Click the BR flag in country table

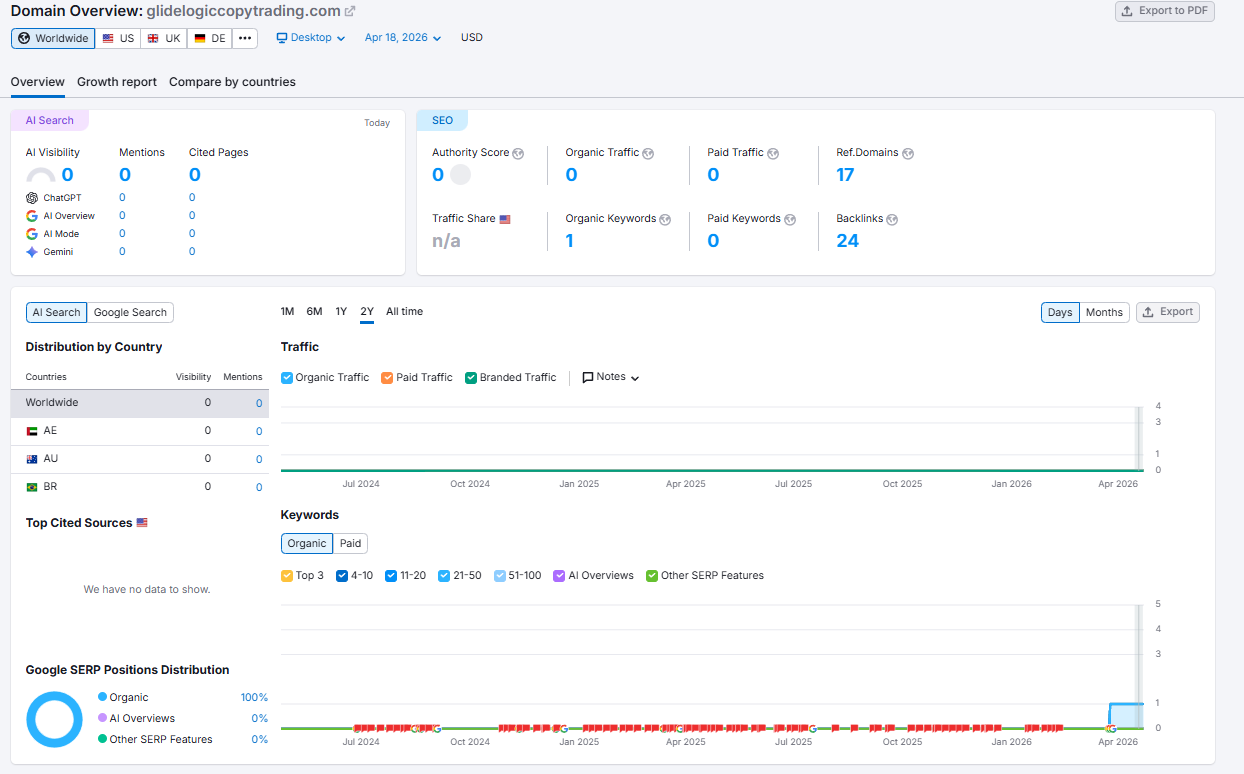point(32,487)
